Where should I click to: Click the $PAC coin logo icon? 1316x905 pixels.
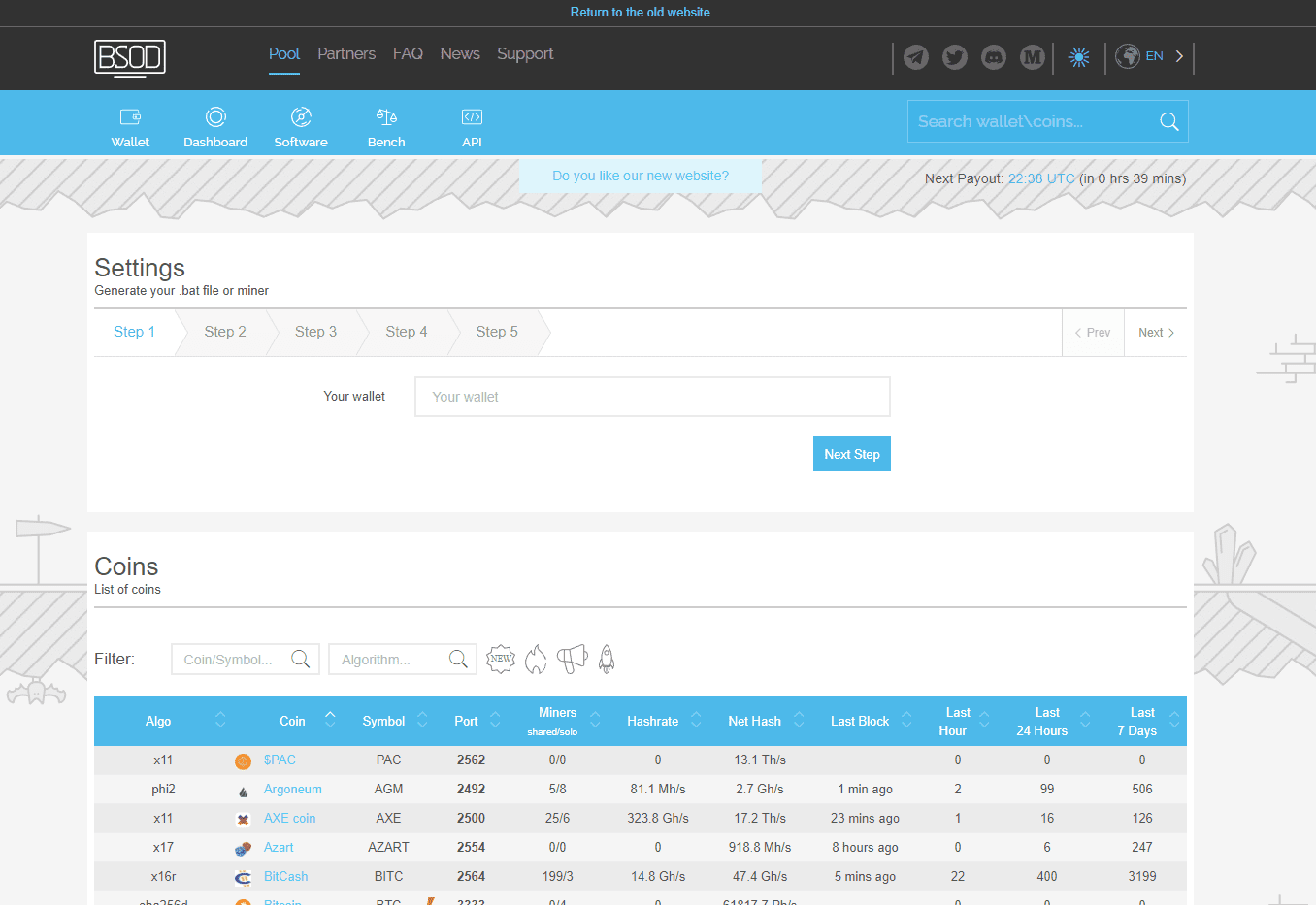point(243,761)
